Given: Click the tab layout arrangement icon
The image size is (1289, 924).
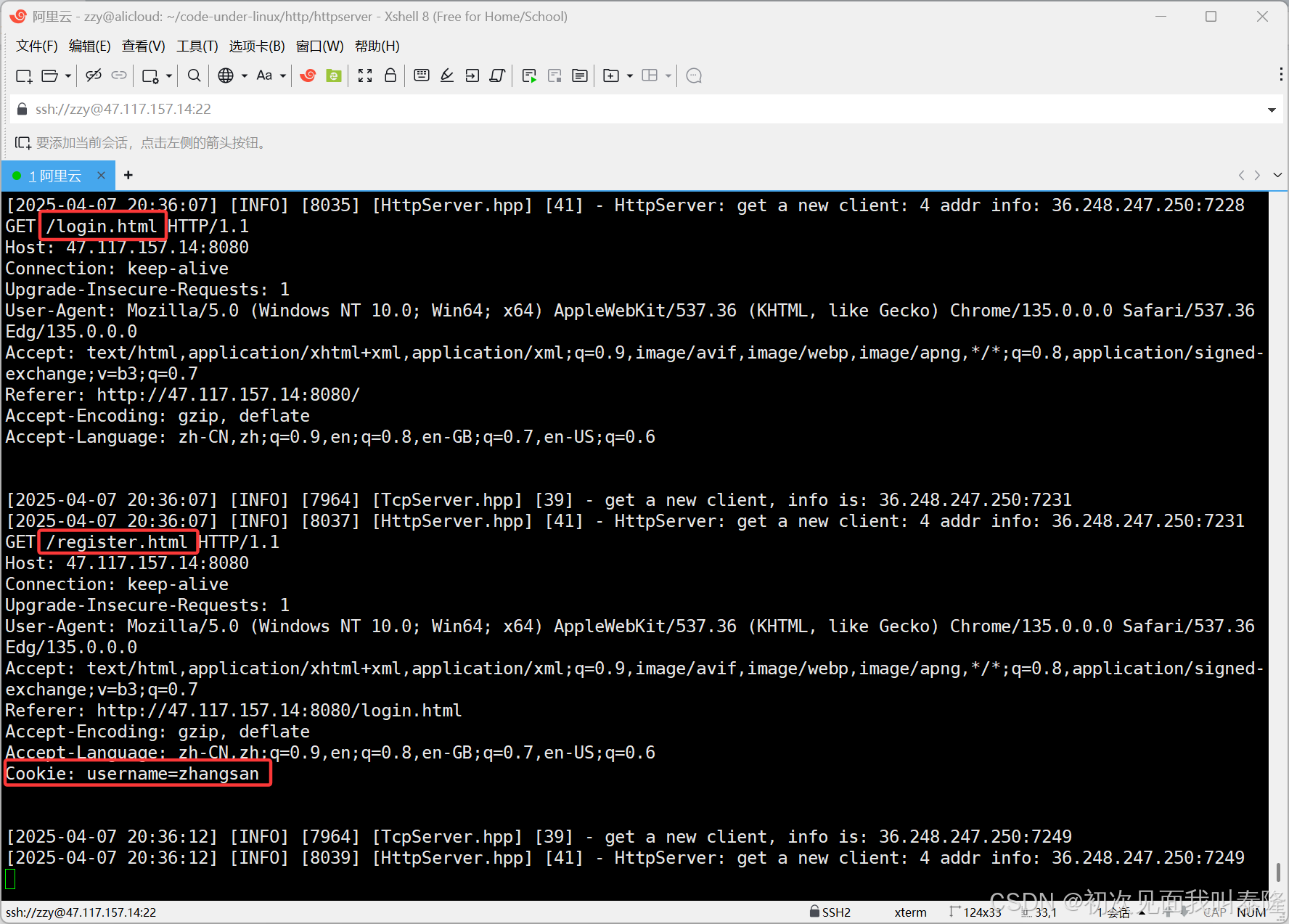Looking at the screenshot, I should pos(650,75).
